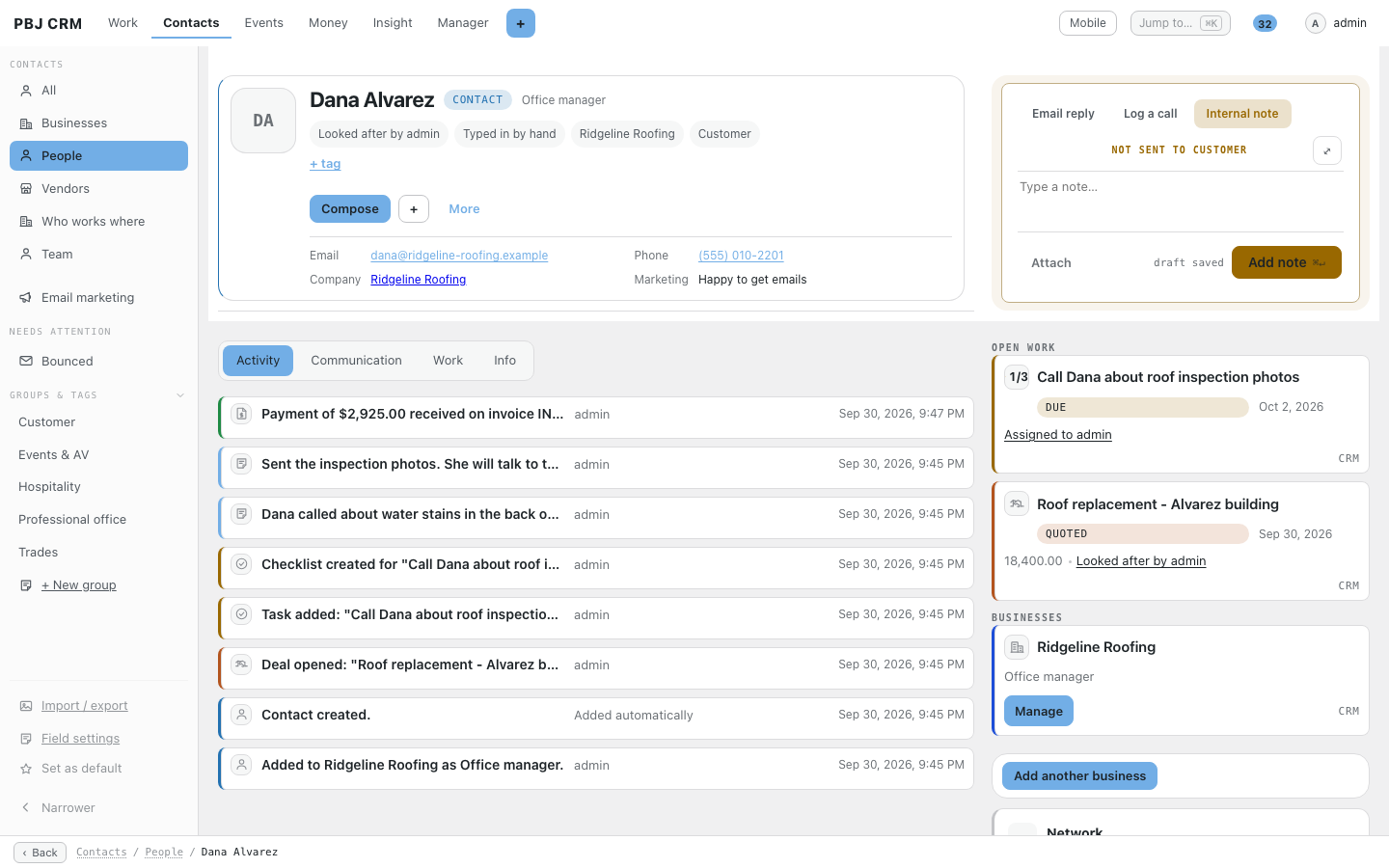Click the deal icon on Roof replacement card
The width and height of the screenshot is (1389, 868).
pos(1017,504)
